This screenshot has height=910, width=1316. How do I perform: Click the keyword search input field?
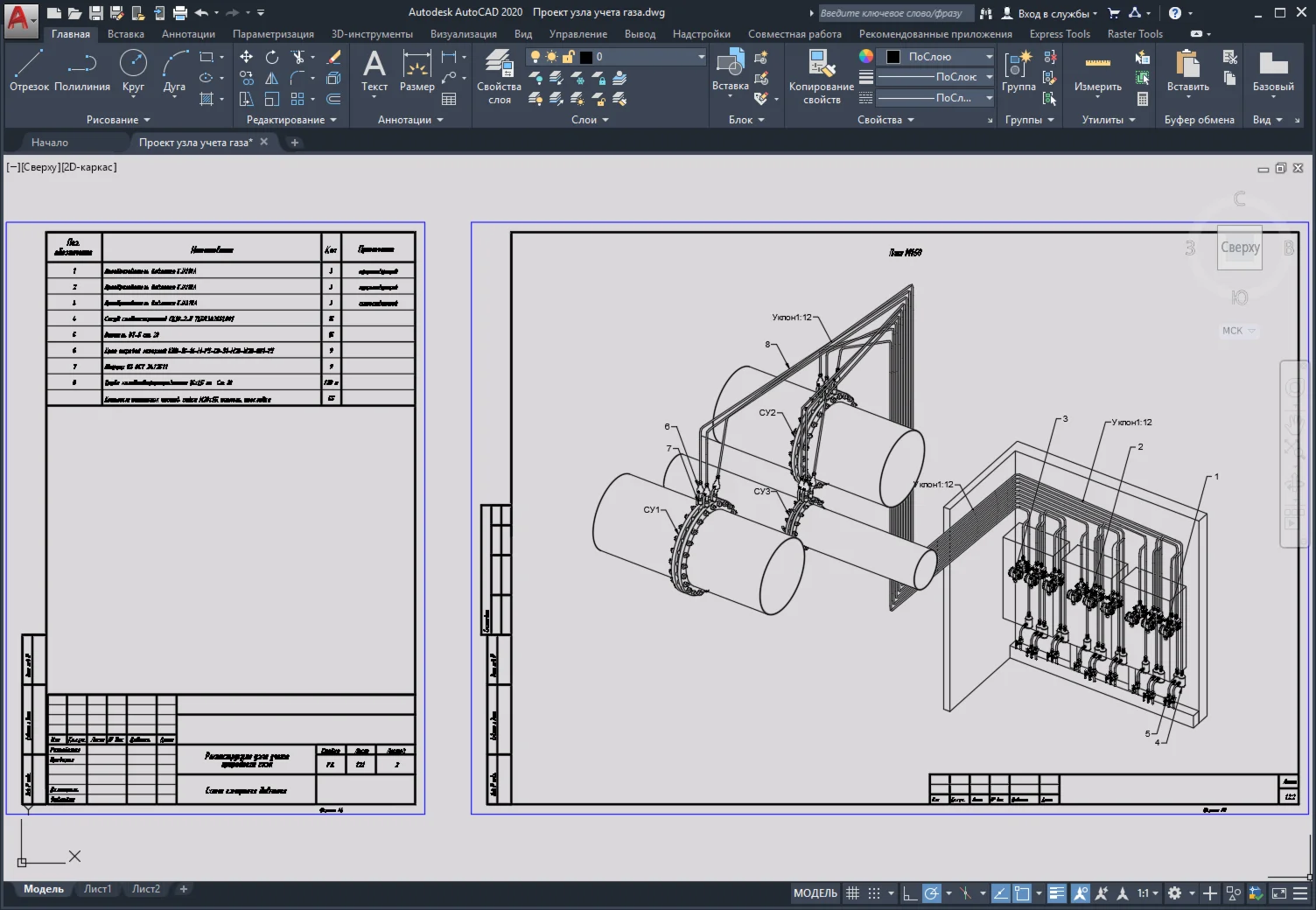tap(894, 13)
